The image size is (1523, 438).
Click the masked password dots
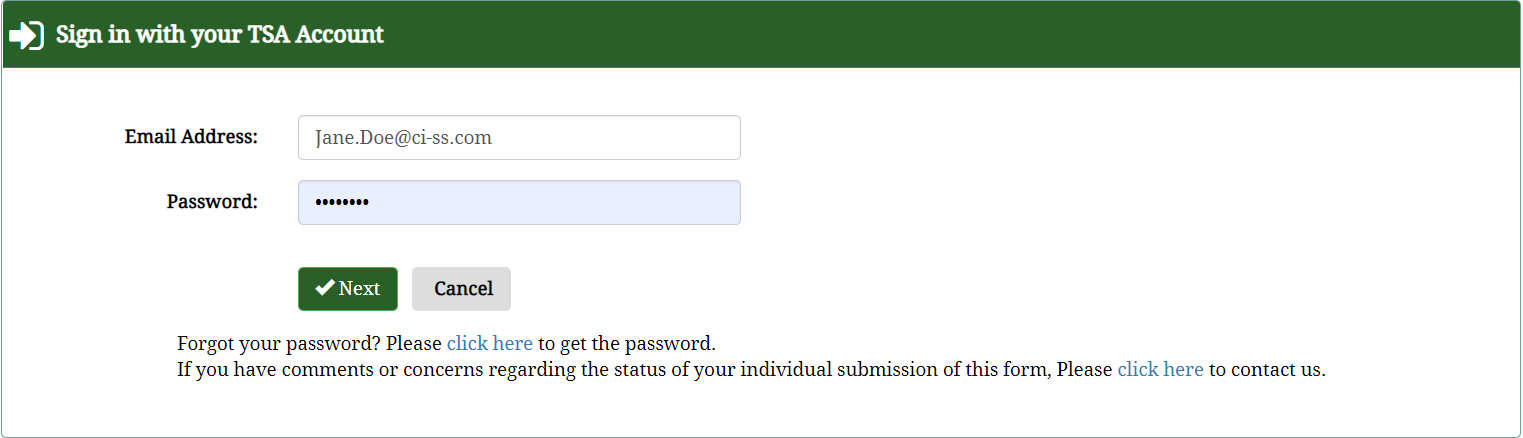pyautogui.click(x=342, y=203)
